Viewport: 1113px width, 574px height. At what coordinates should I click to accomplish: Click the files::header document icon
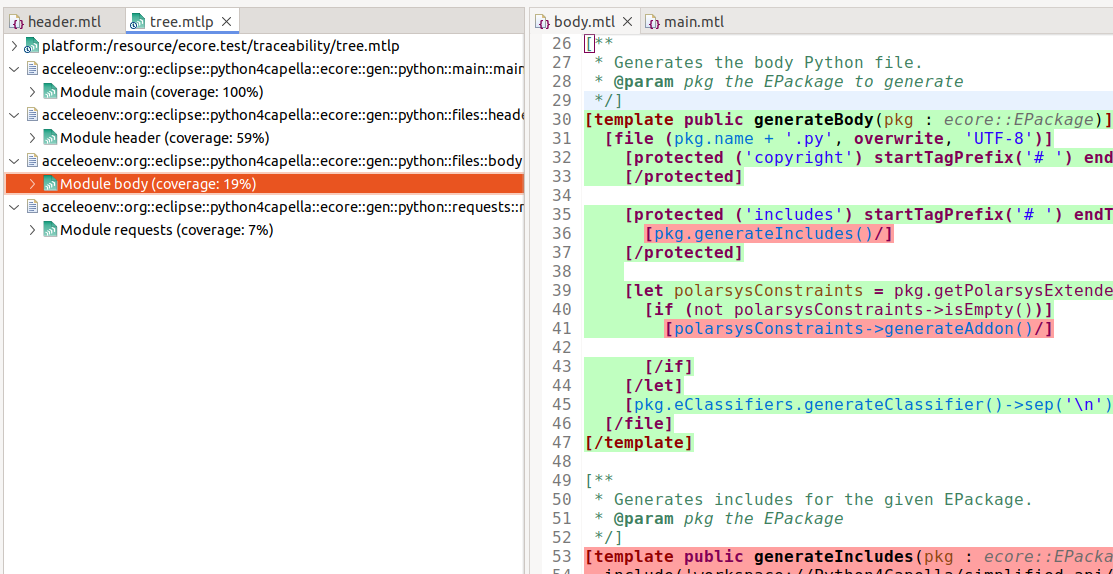tap(32, 115)
